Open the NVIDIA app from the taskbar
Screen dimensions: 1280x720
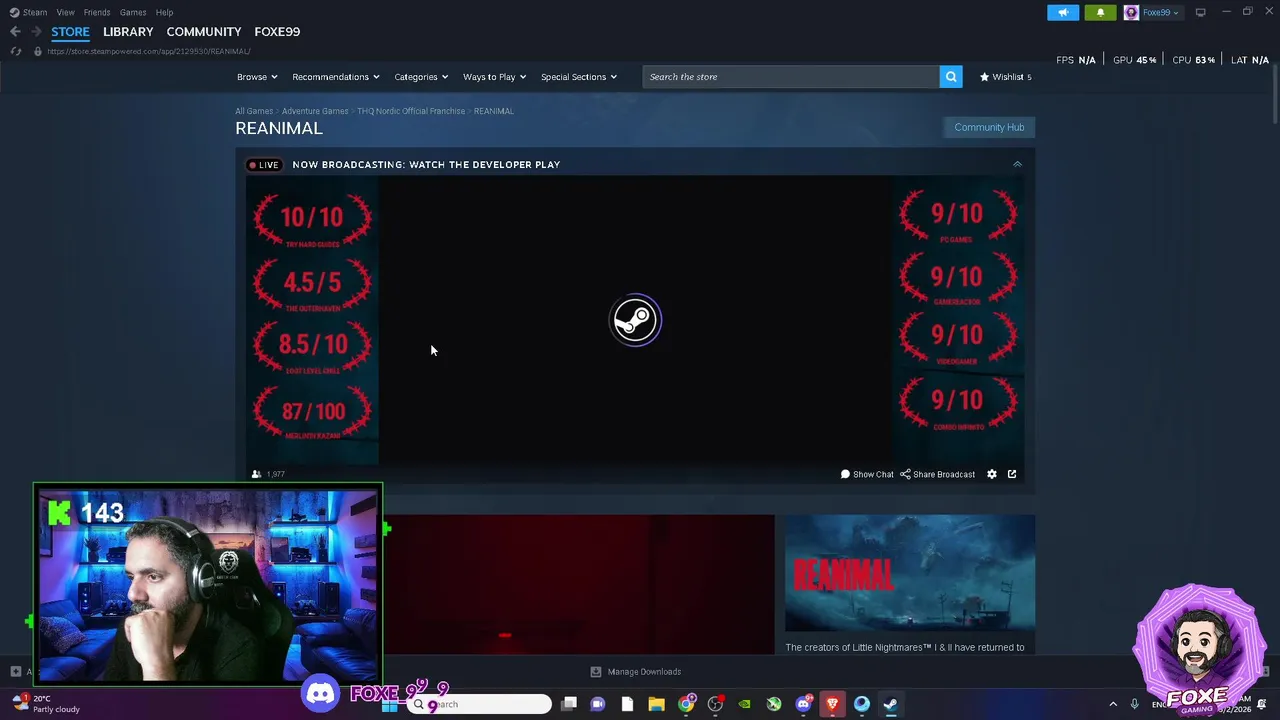coord(744,704)
